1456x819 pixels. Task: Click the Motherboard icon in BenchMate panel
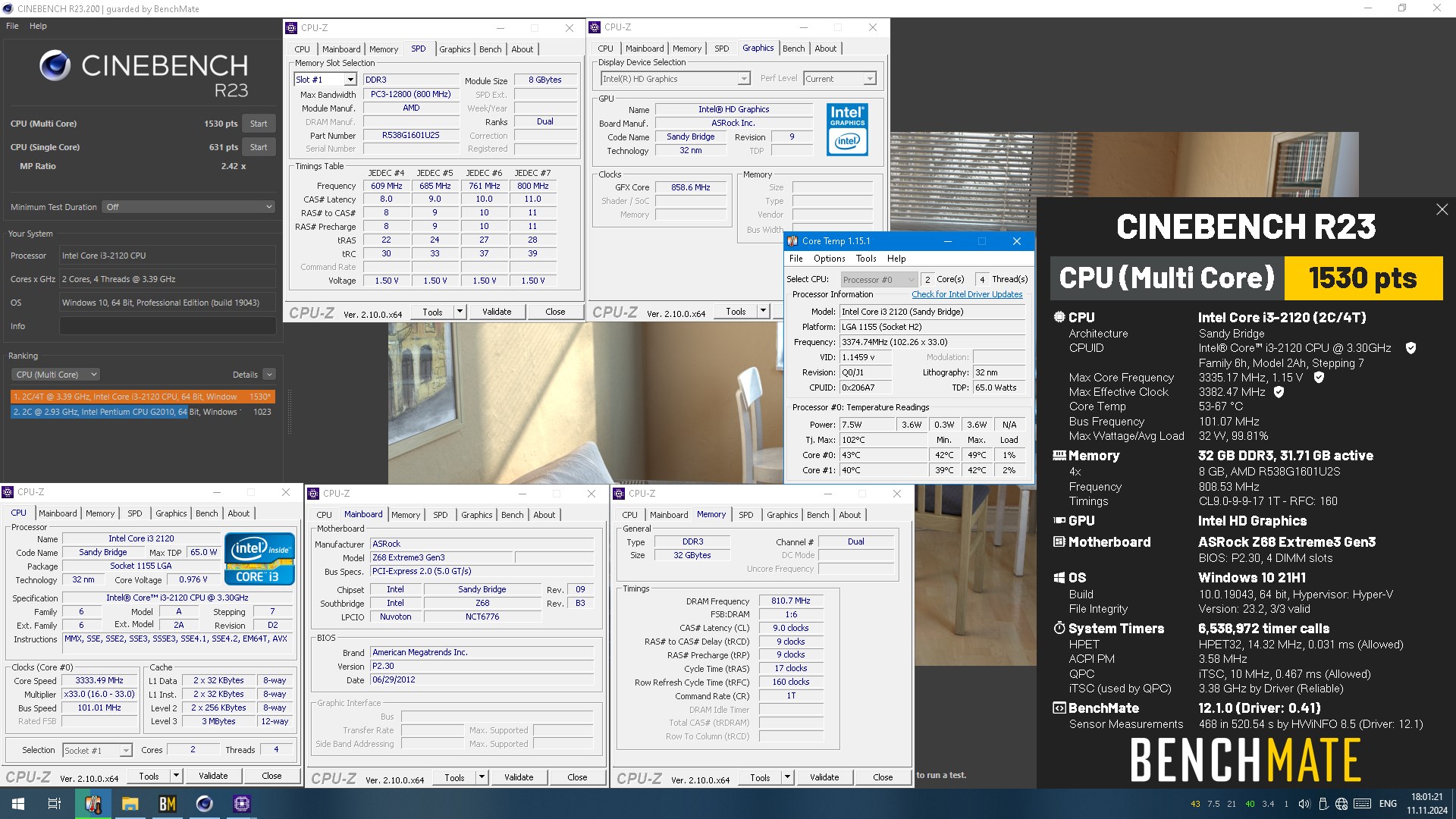click(x=1059, y=542)
